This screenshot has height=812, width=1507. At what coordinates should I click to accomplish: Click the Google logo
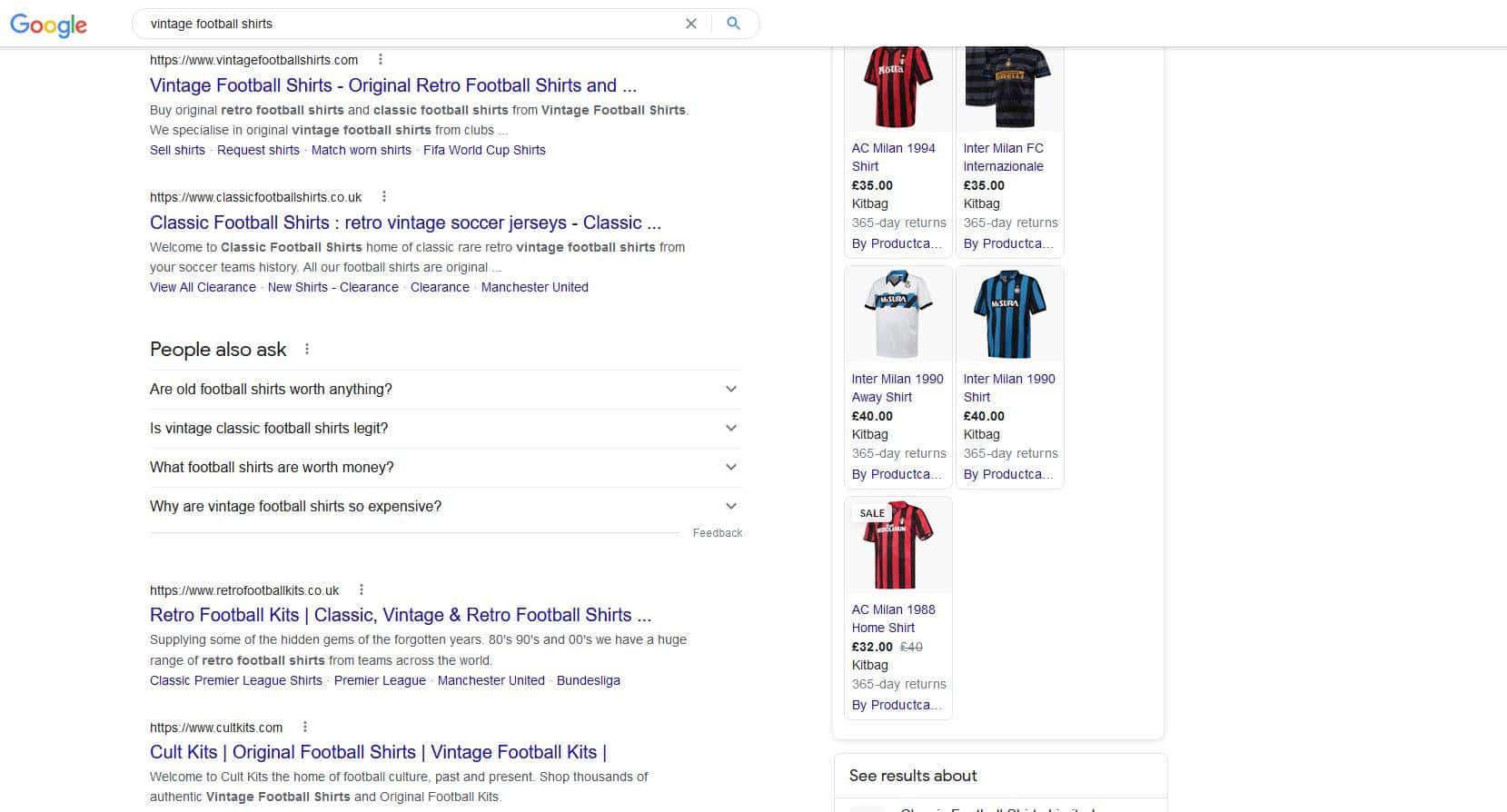[48, 25]
